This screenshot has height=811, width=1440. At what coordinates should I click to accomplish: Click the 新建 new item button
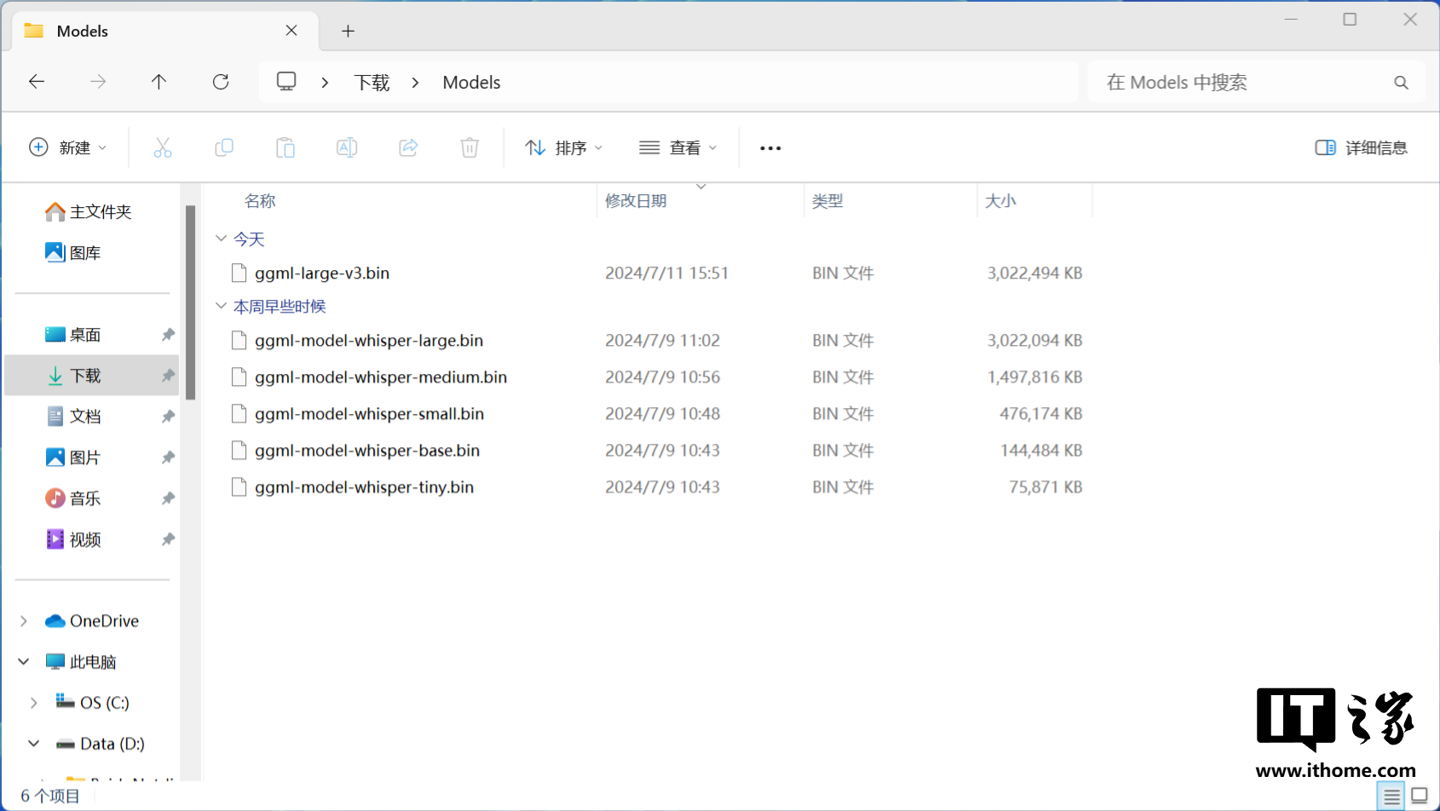(67, 148)
